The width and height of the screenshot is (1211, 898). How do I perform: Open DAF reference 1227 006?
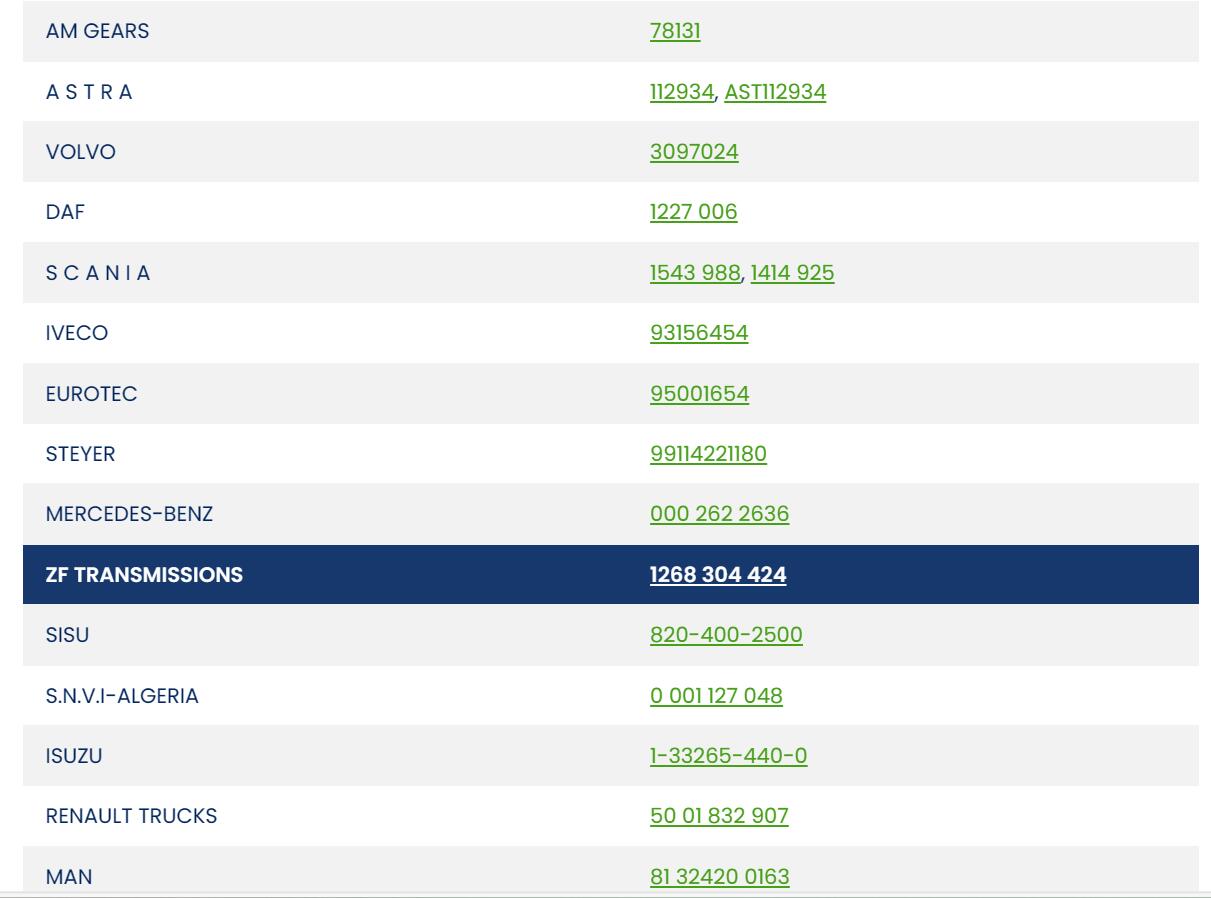click(x=694, y=212)
